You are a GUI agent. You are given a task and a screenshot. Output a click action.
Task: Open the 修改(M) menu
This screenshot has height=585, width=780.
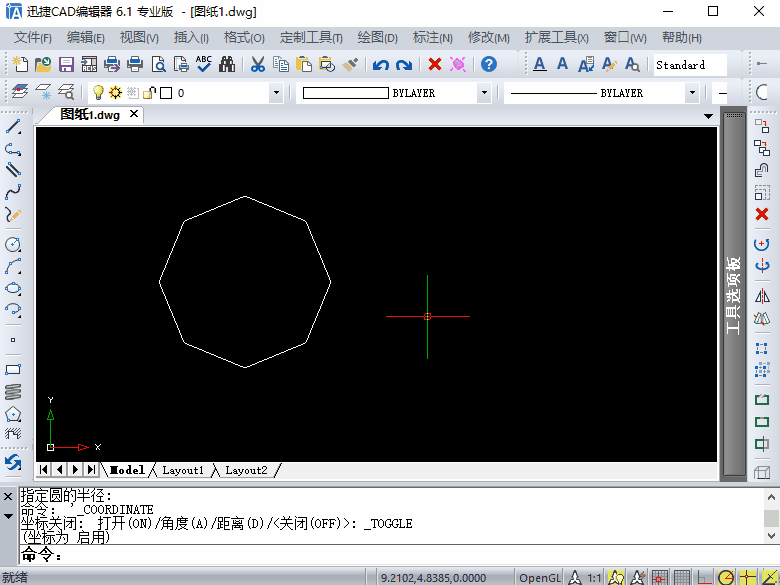coord(488,38)
